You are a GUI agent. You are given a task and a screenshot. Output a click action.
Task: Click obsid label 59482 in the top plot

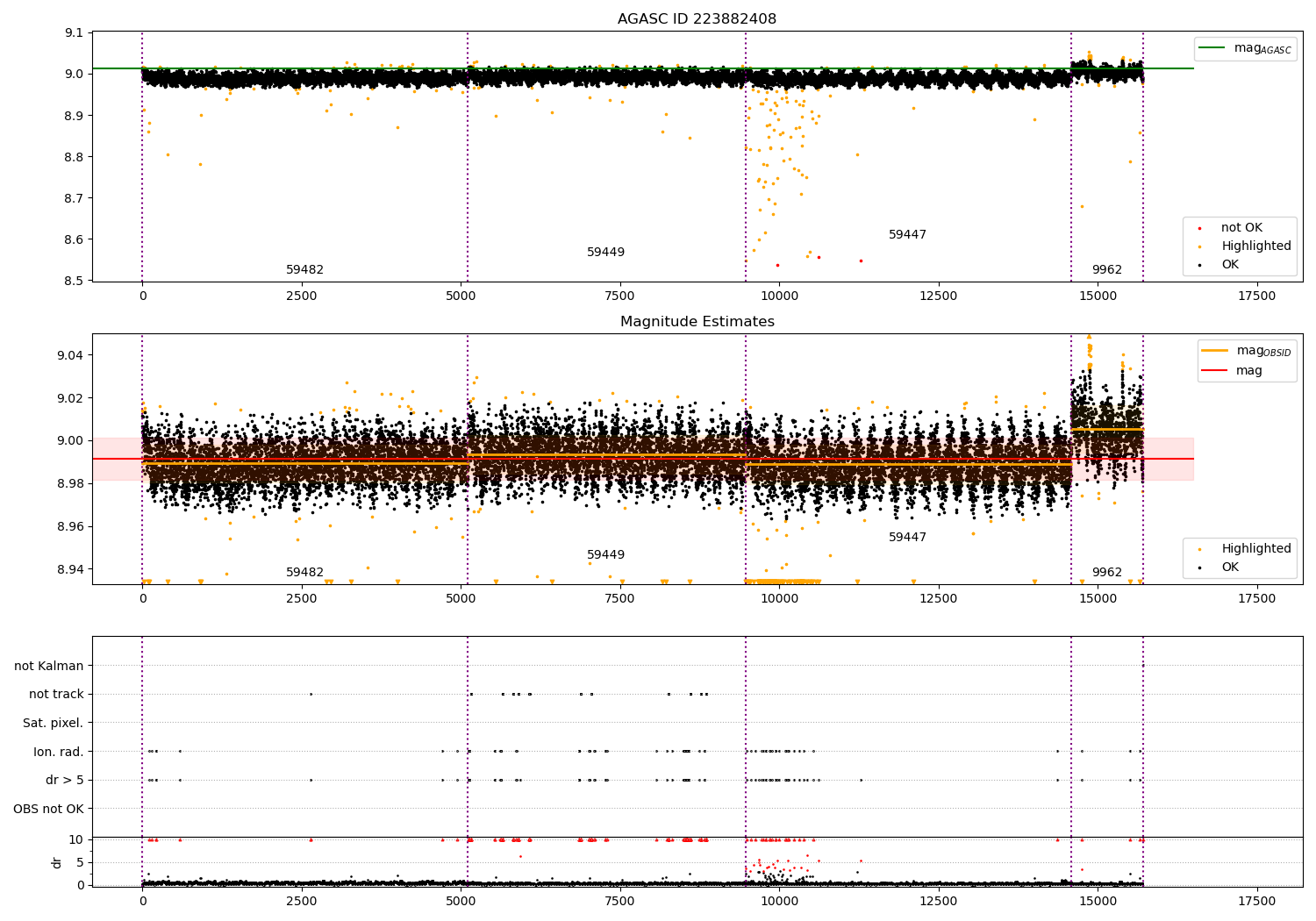click(x=304, y=270)
